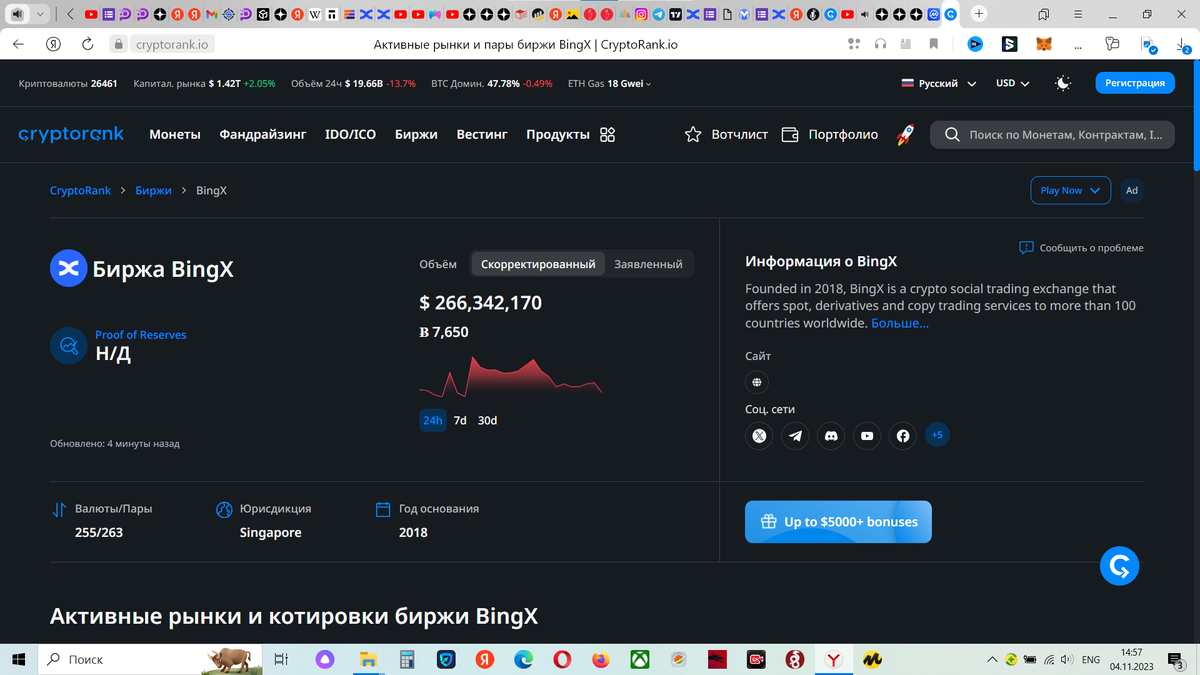Click Up to $5000+ bonuses button
The height and width of the screenshot is (675, 1200).
pos(838,522)
